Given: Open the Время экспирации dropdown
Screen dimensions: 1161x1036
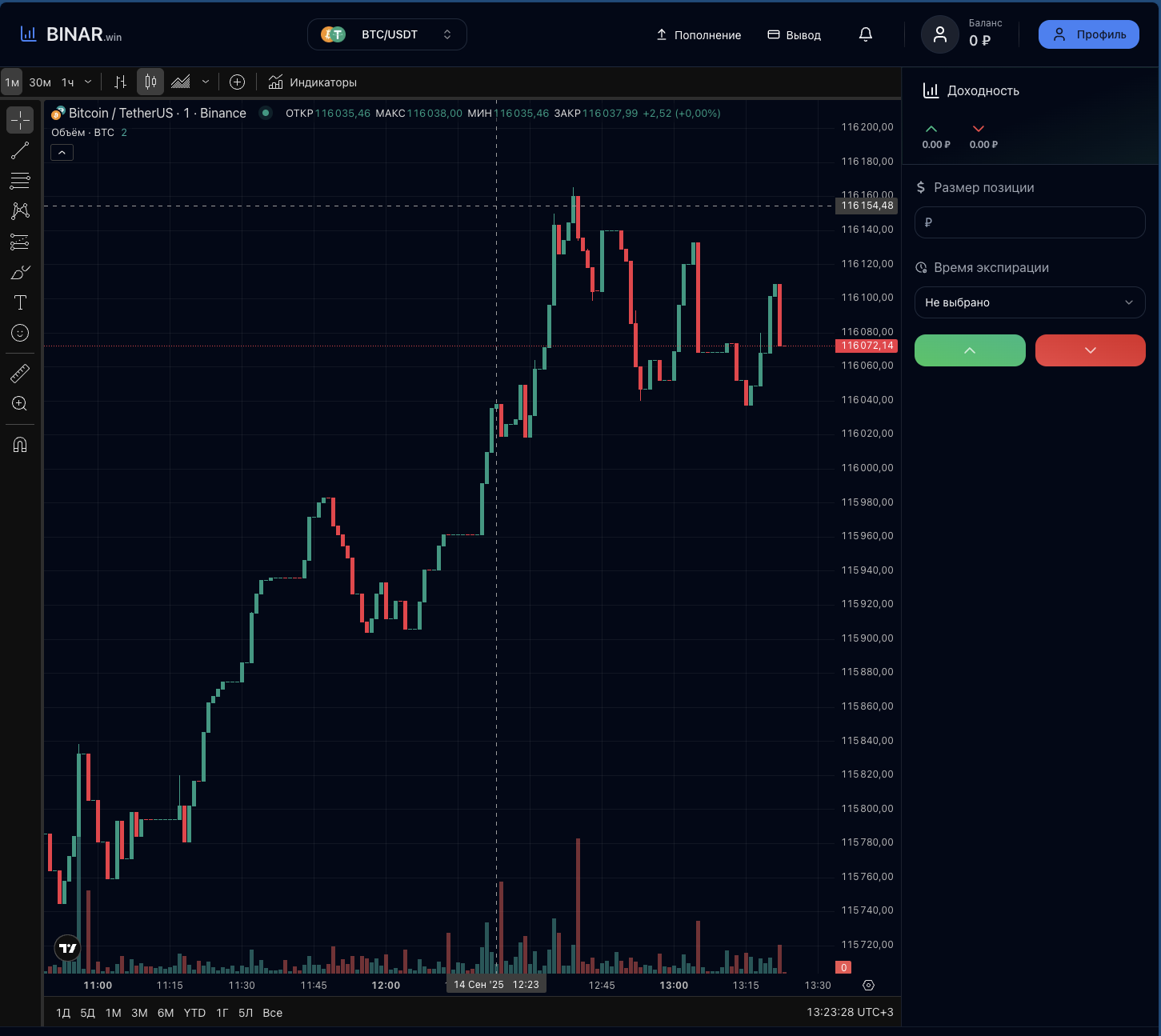Looking at the screenshot, I should tap(1030, 302).
